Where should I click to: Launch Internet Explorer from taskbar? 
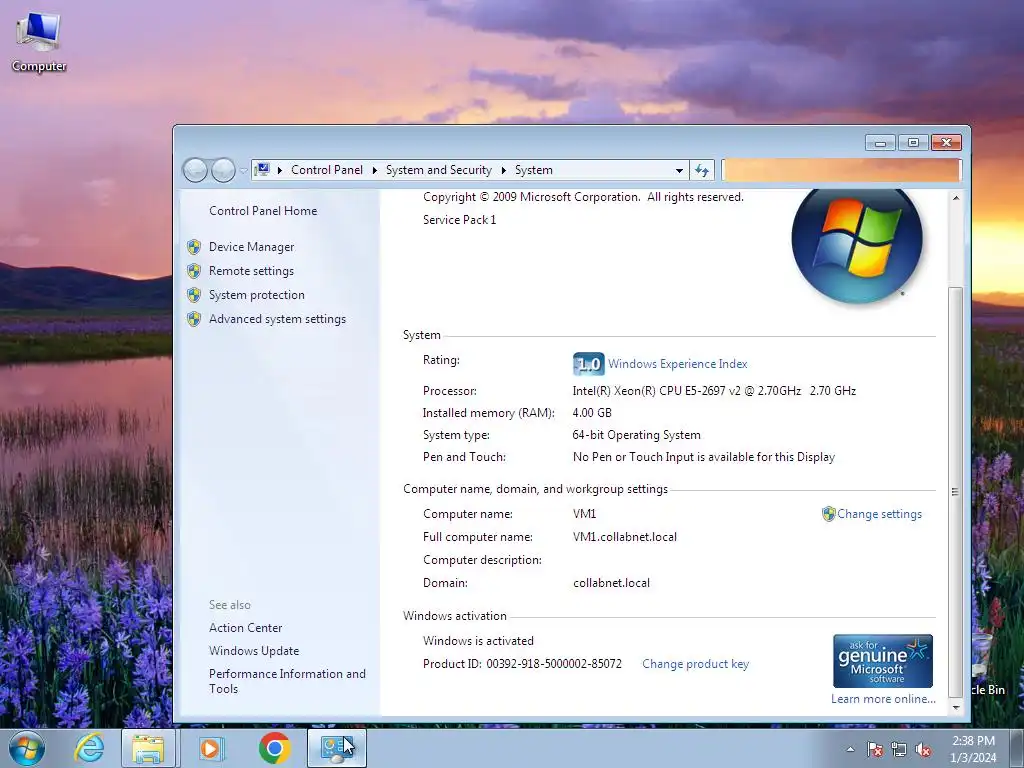tap(89, 748)
